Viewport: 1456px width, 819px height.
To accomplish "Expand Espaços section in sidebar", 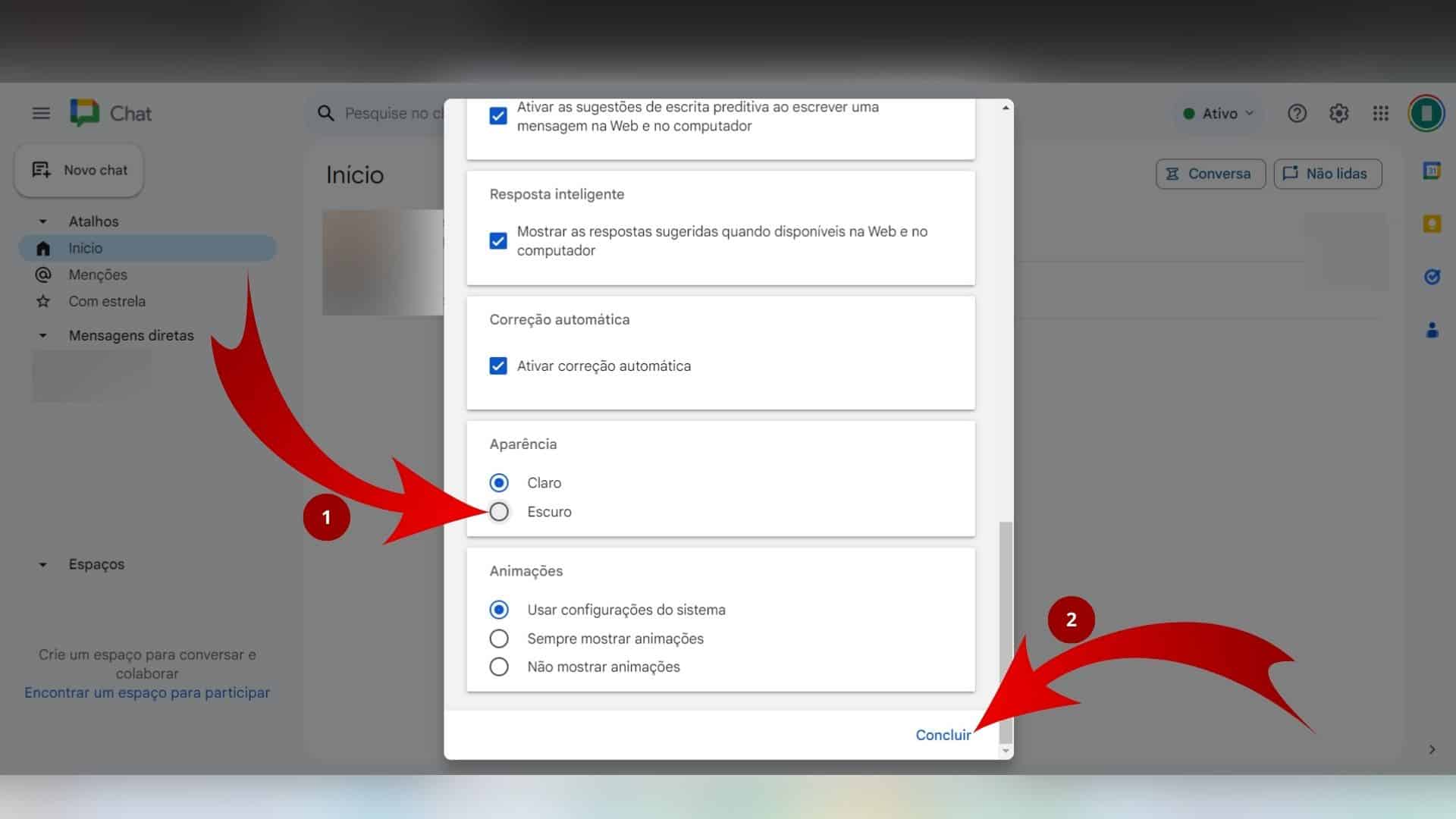I will (x=43, y=564).
